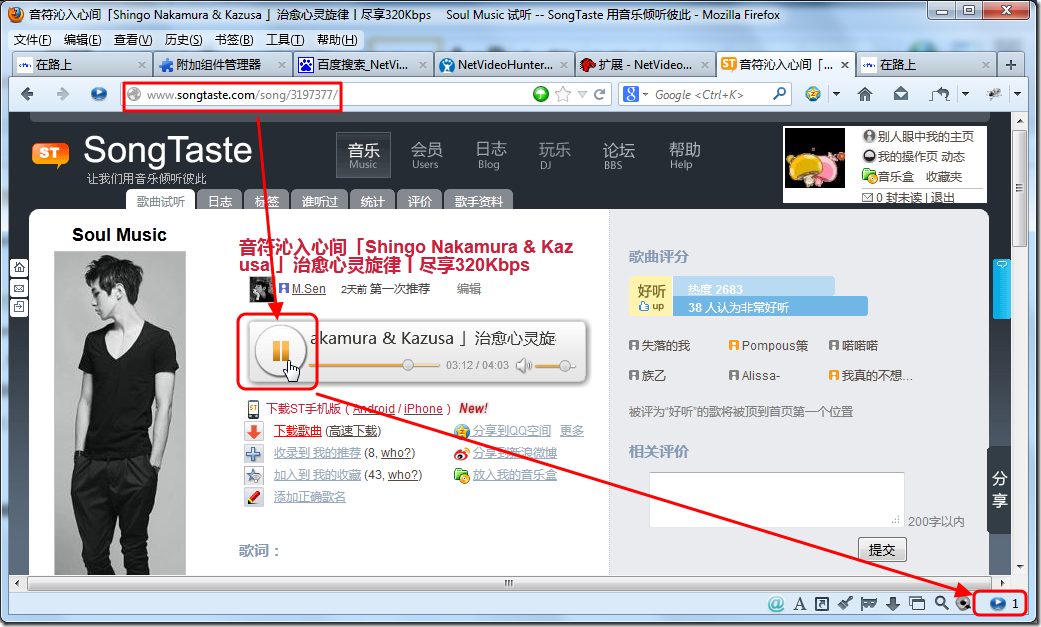The height and width of the screenshot is (627, 1041).
Task: Switch to the 附加组件管理器 browser tab
Action: pyautogui.click(x=222, y=64)
